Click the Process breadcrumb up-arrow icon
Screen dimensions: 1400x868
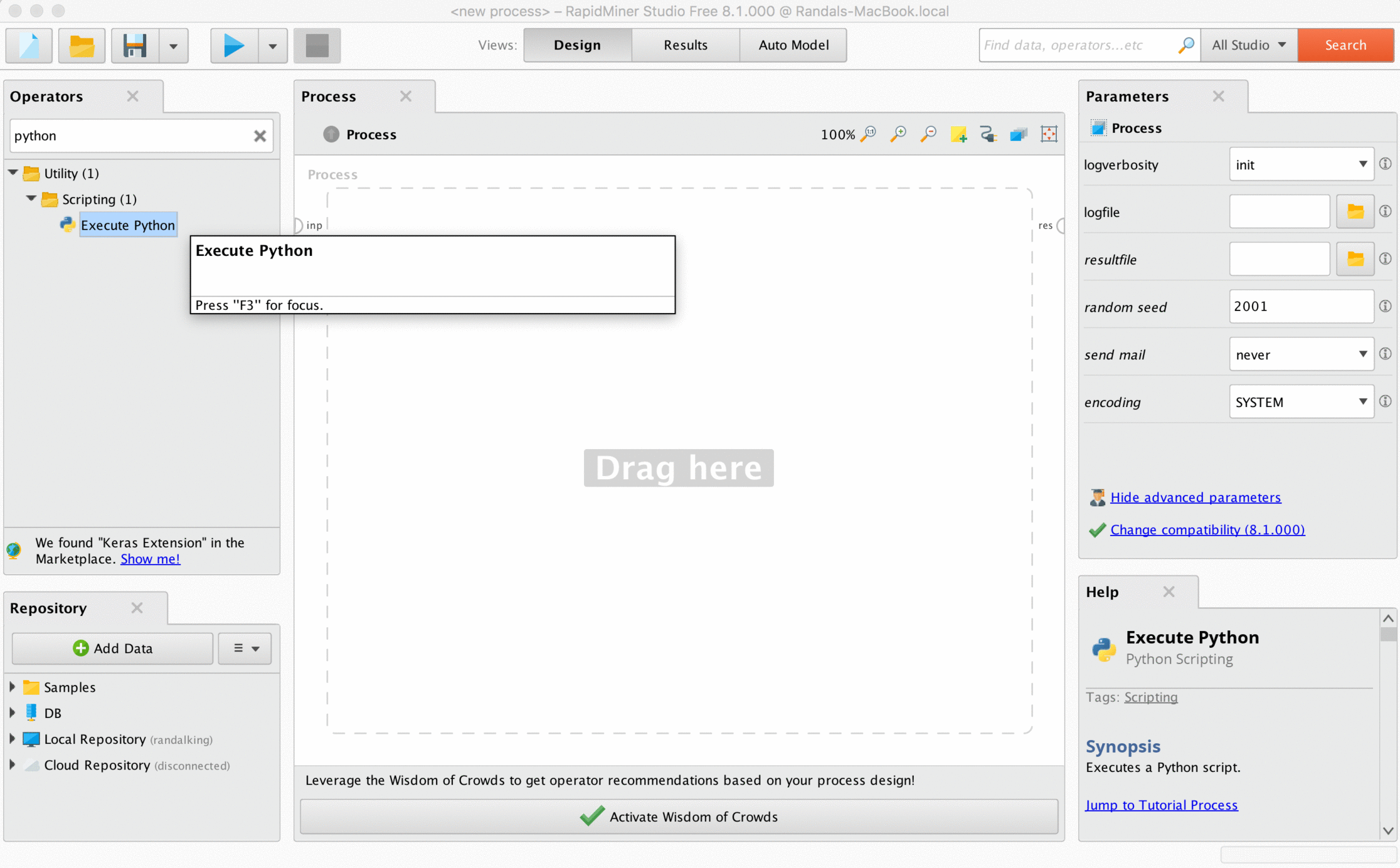coord(331,134)
